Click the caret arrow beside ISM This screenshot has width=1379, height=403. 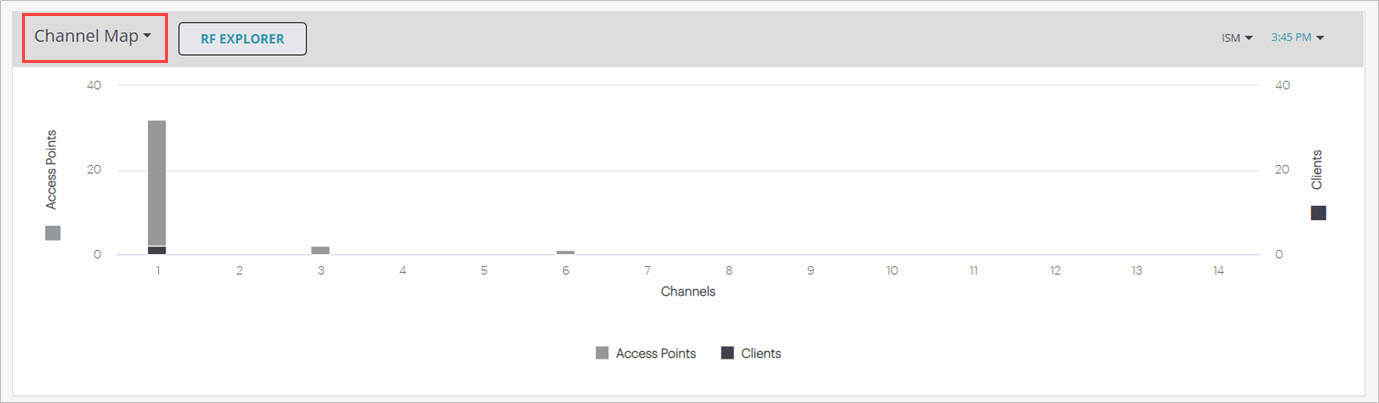pos(1248,39)
